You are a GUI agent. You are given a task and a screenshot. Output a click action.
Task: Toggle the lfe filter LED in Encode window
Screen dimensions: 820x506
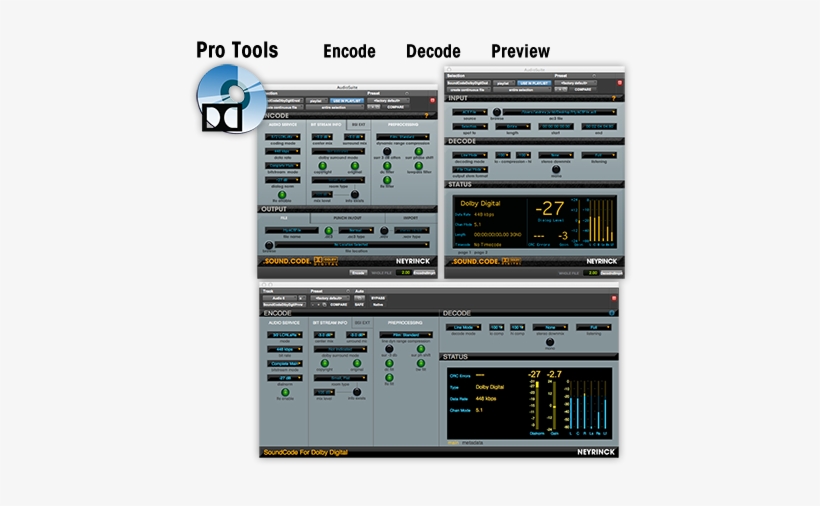[x=387, y=180]
